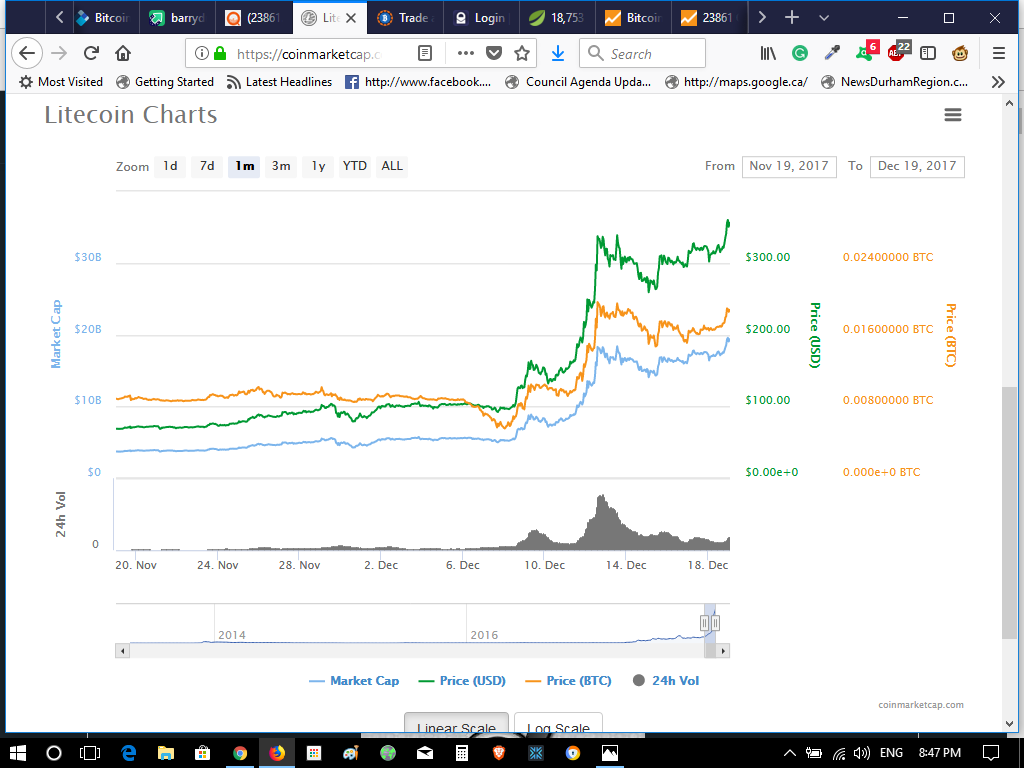
Task: Show site information for coinmarketcap
Action: click(201, 54)
